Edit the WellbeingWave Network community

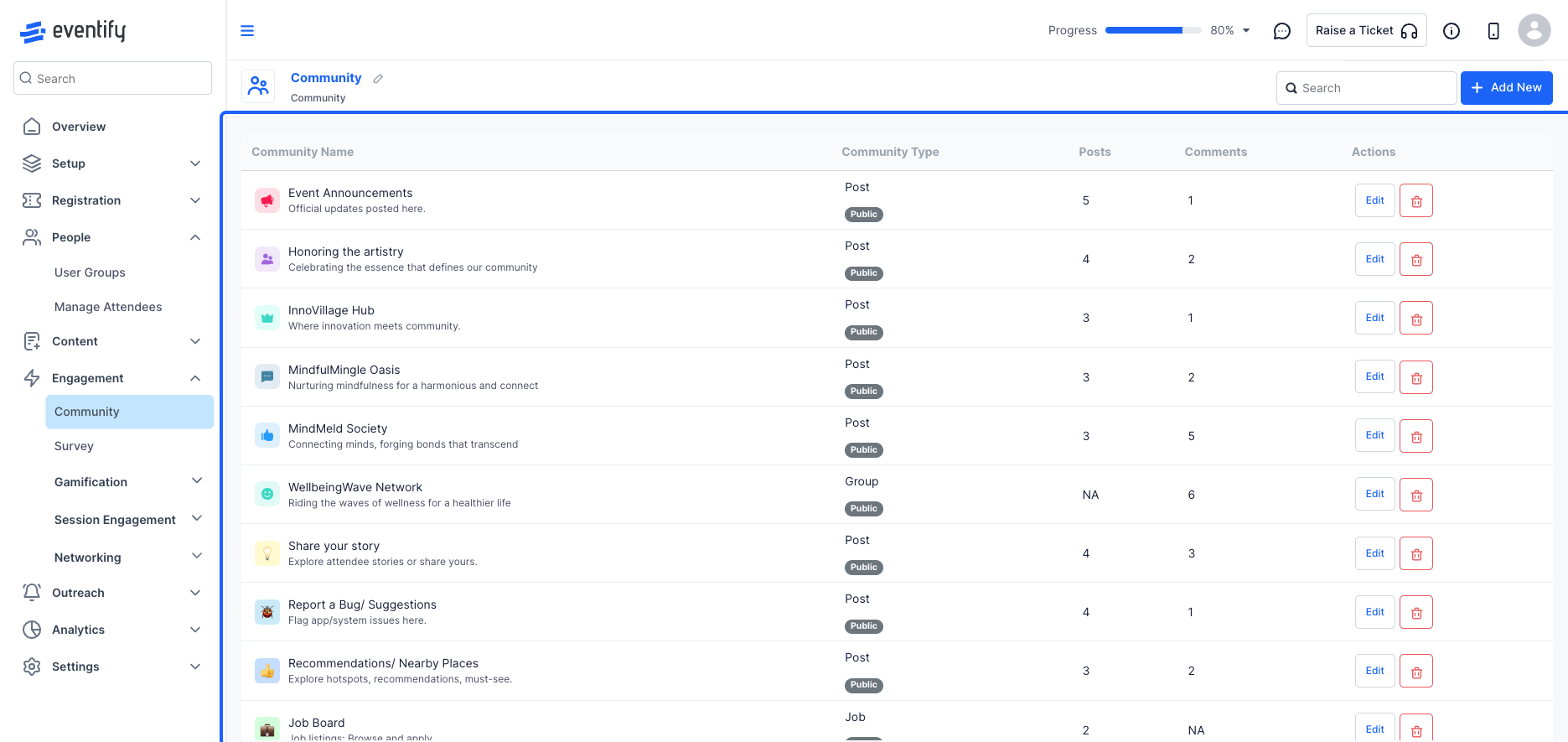point(1374,495)
